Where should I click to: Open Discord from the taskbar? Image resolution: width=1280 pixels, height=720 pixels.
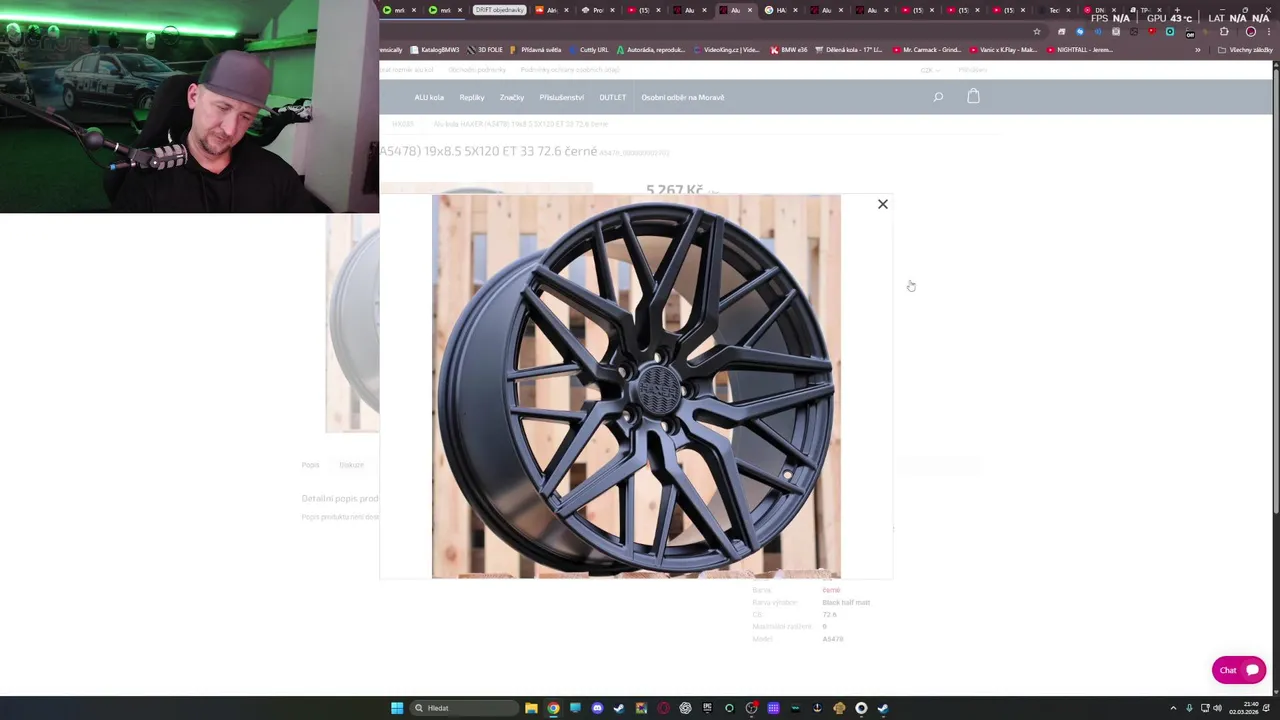(x=597, y=708)
